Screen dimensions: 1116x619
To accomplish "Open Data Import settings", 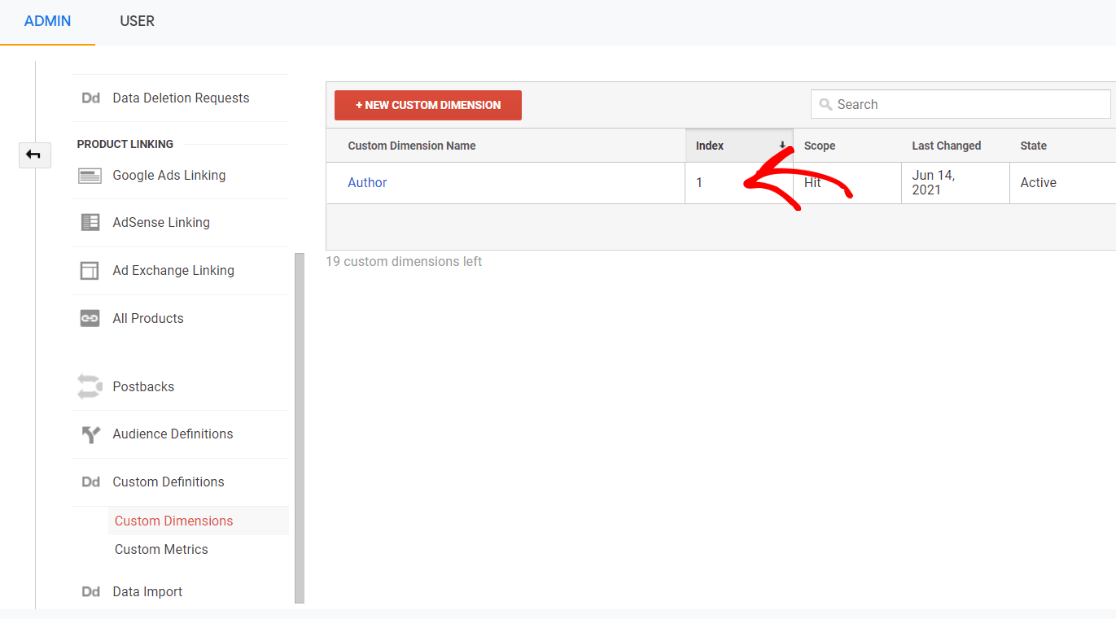I will pos(147,591).
